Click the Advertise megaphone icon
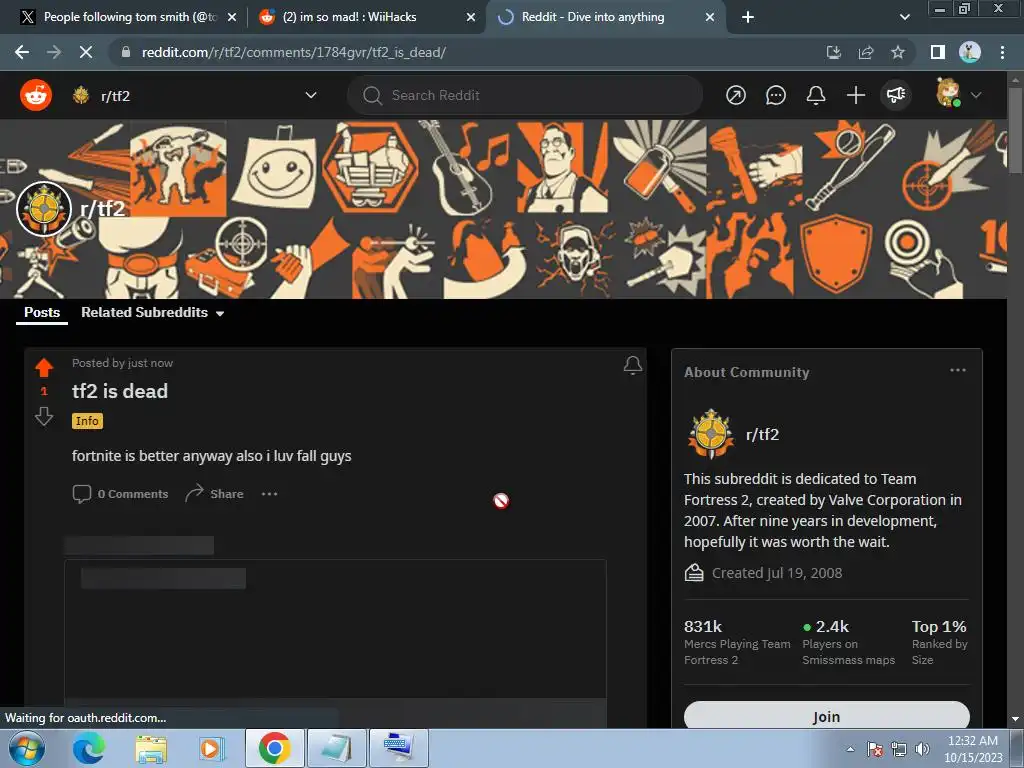This screenshot has width=1024, height=768. pyautogui.click(x=895, y=95)
